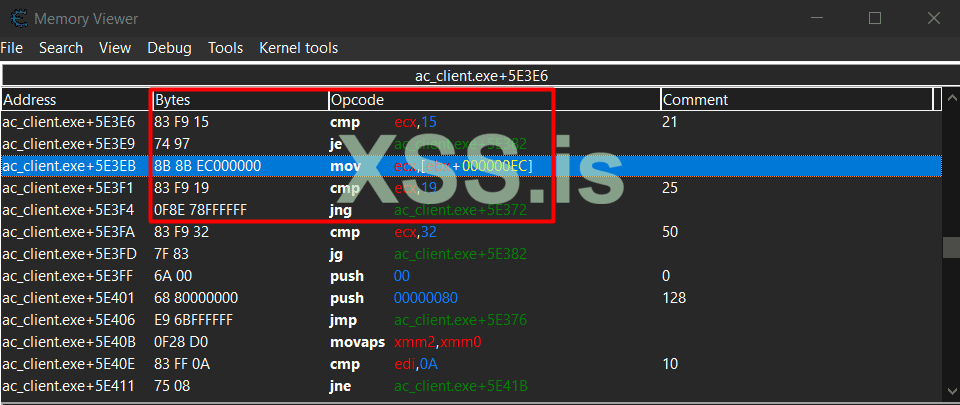The image size is (960, 405).
Task: Click the Address column header
Action: click(x=77, y=100)
